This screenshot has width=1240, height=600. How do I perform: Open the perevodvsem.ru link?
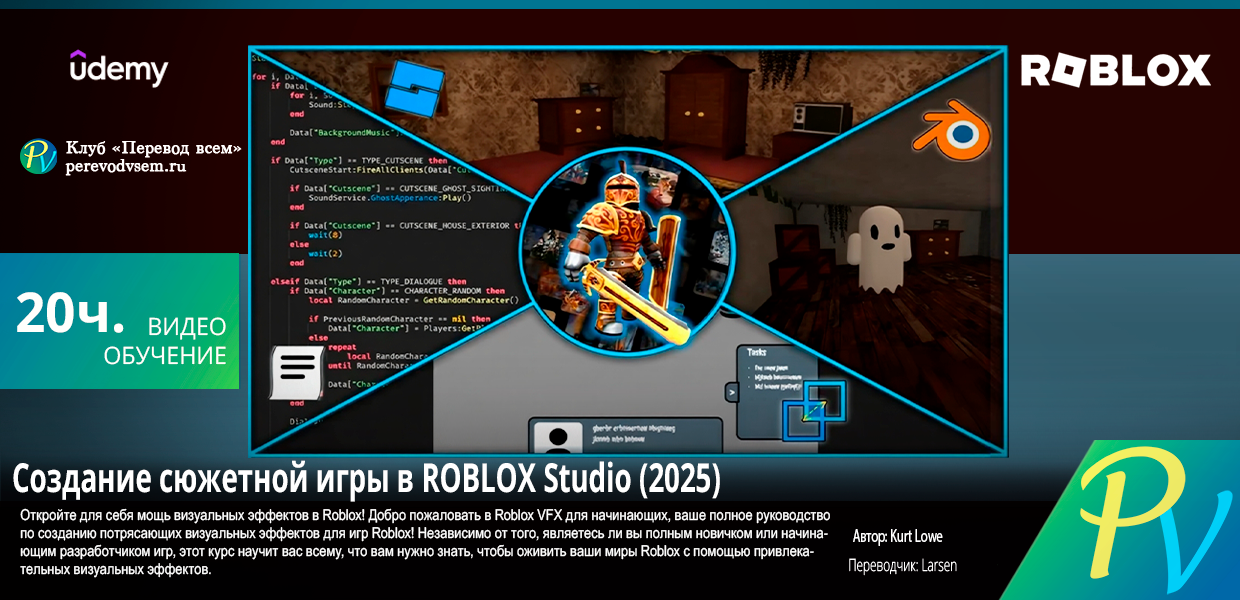(x=126, y=166)
